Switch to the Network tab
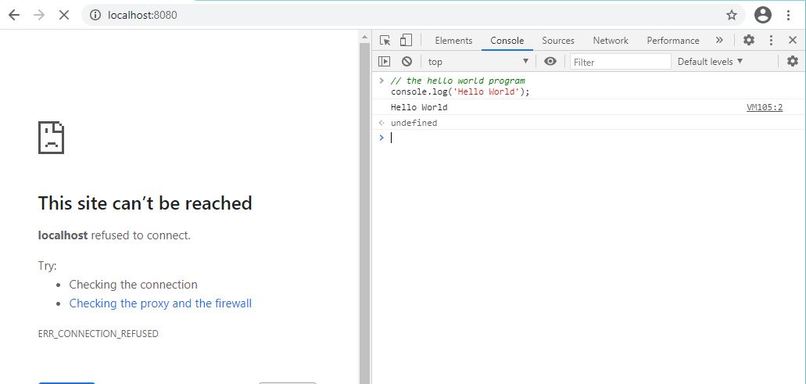 (x=611, y=41)
